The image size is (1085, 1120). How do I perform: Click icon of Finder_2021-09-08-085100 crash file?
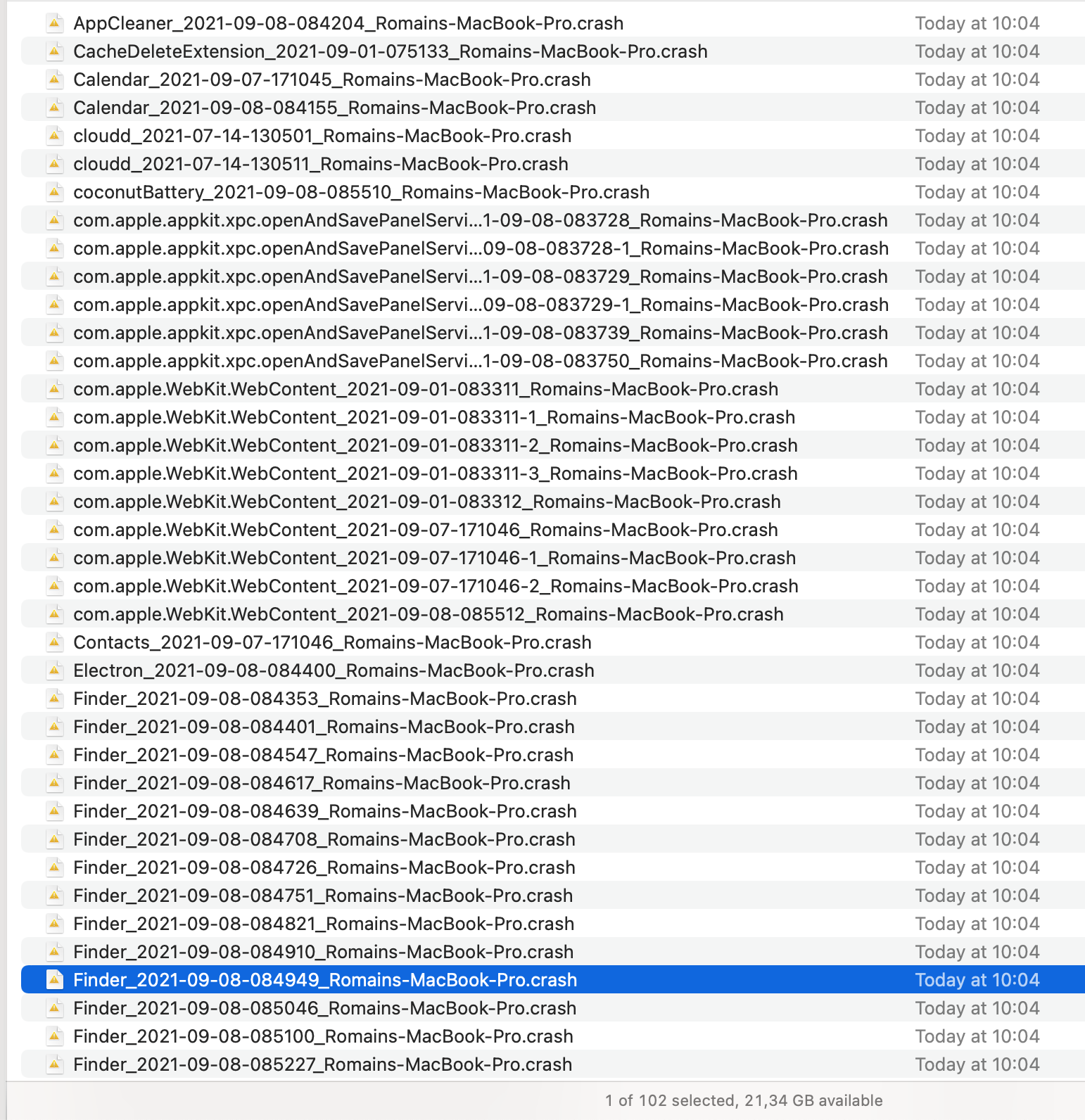tap(54, 1036)
